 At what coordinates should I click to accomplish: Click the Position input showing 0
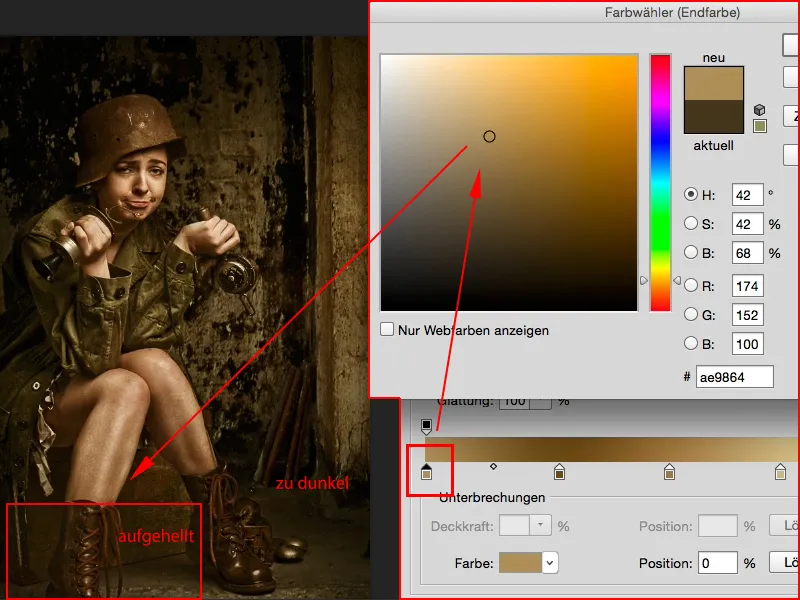point(716,562)
